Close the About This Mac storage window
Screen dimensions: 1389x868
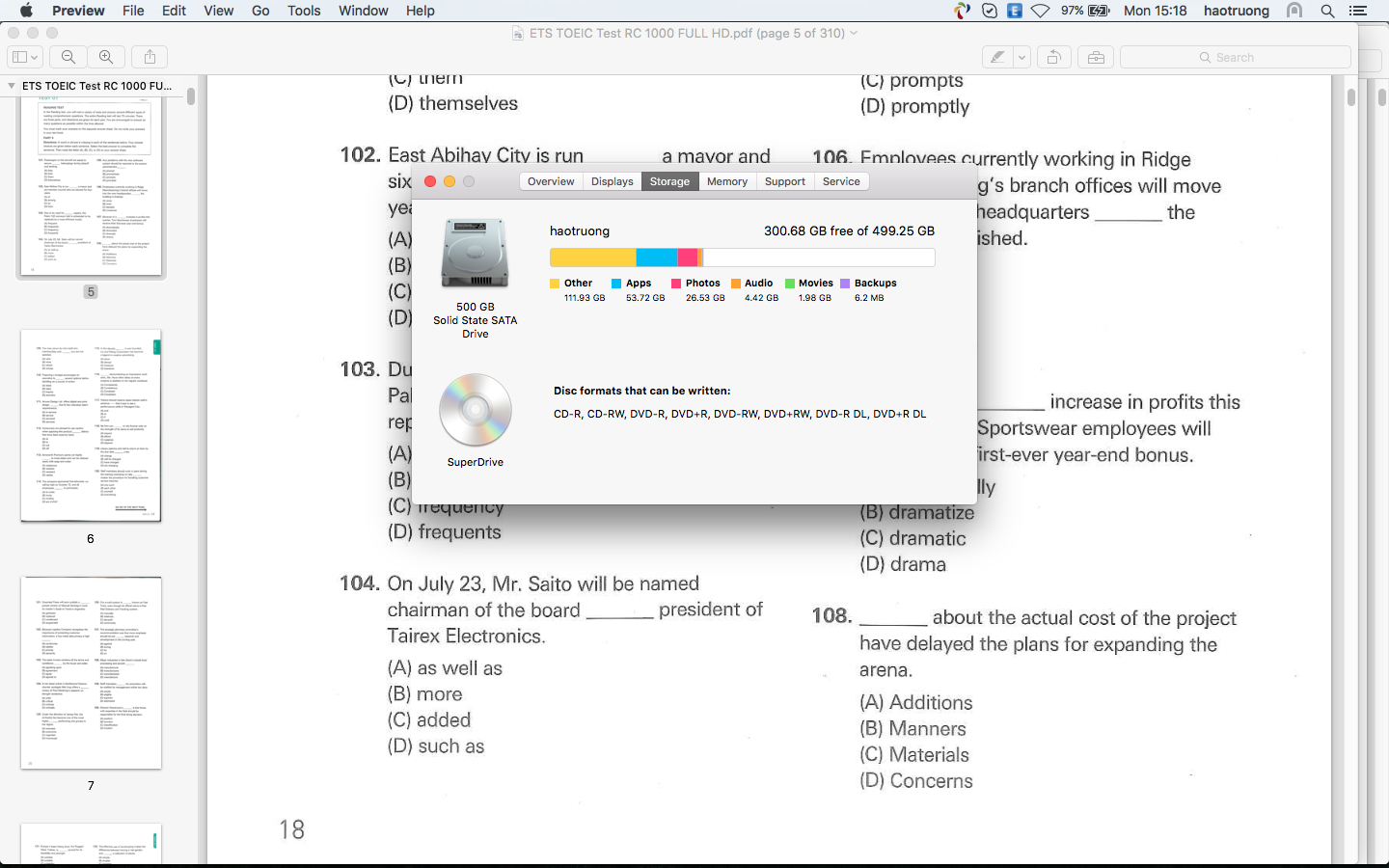(430, 181)
